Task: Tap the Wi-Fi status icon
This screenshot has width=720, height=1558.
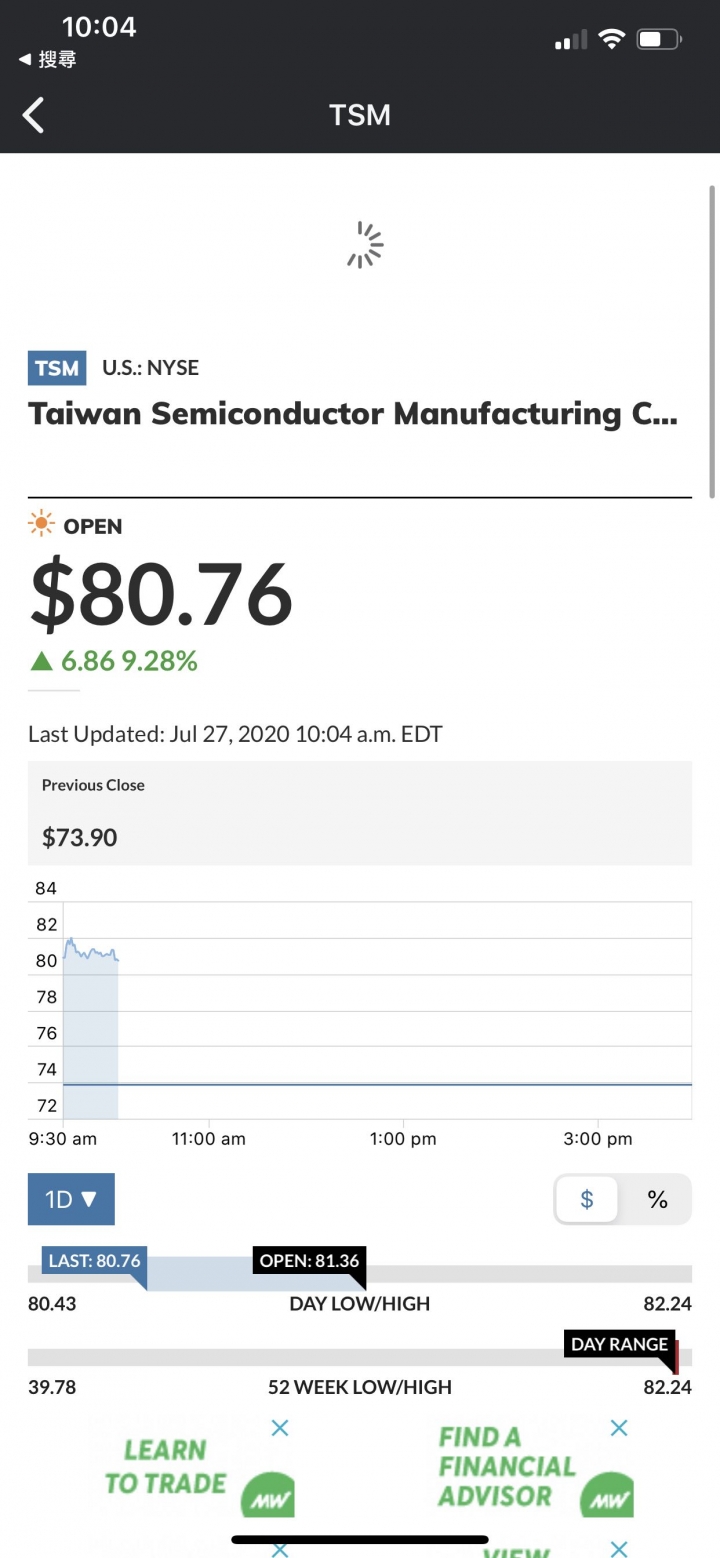Action: 611,40
